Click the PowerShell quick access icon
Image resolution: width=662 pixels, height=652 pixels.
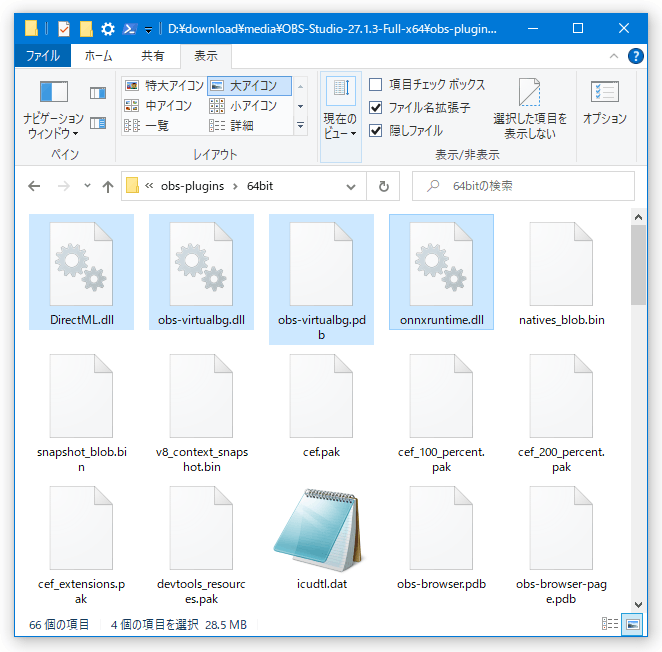[130, 29]
